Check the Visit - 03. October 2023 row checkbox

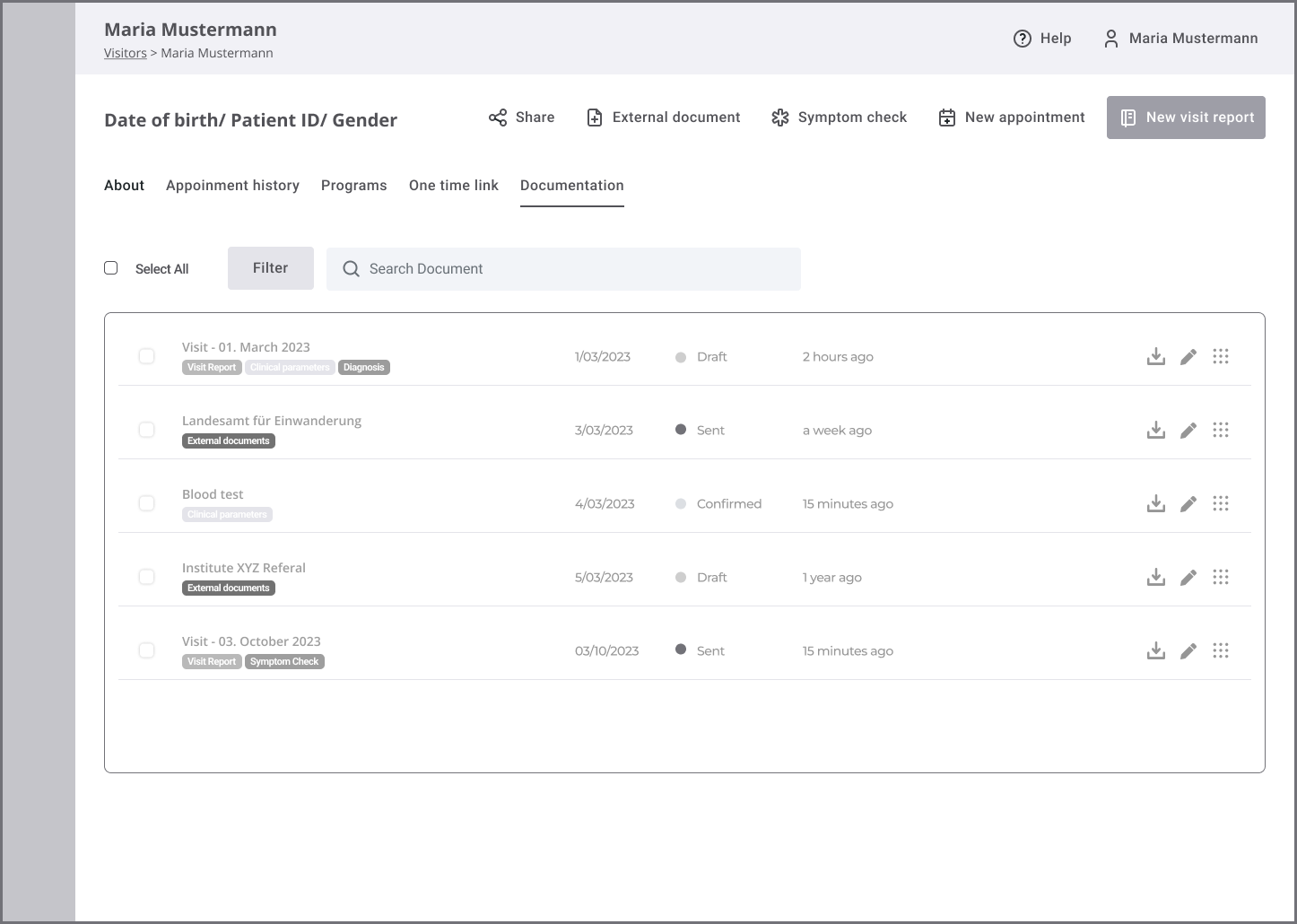[x=146, y=650]
